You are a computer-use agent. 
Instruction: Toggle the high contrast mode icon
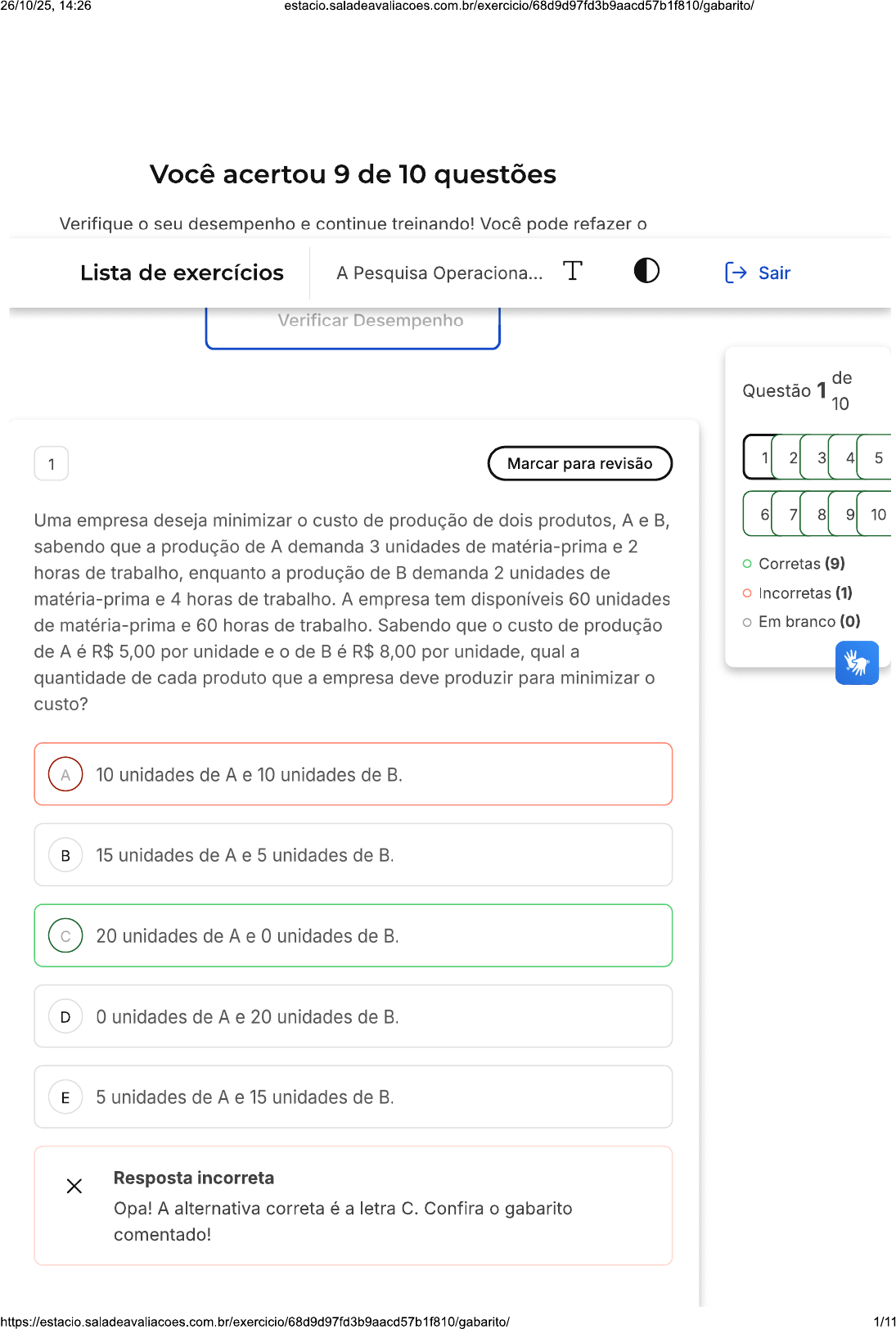(646, 271)
